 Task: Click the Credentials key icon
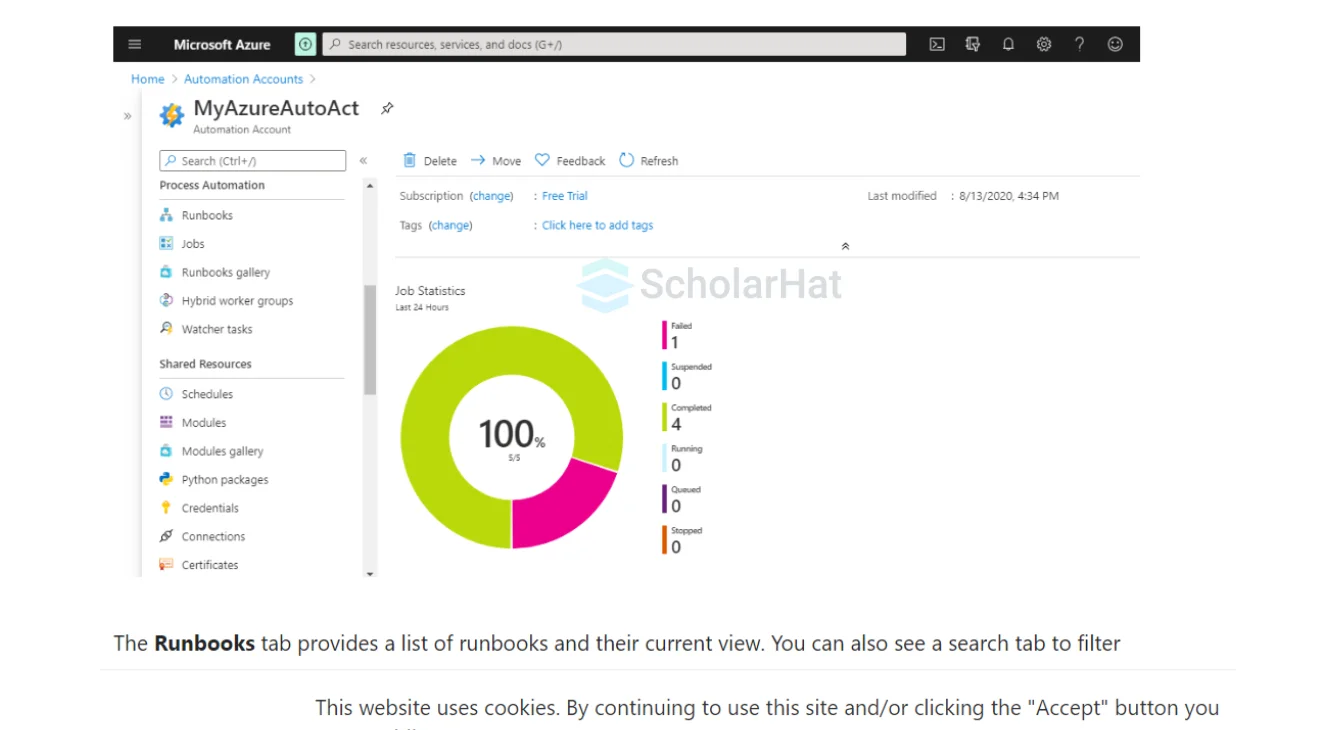click(x=166, y=508)
